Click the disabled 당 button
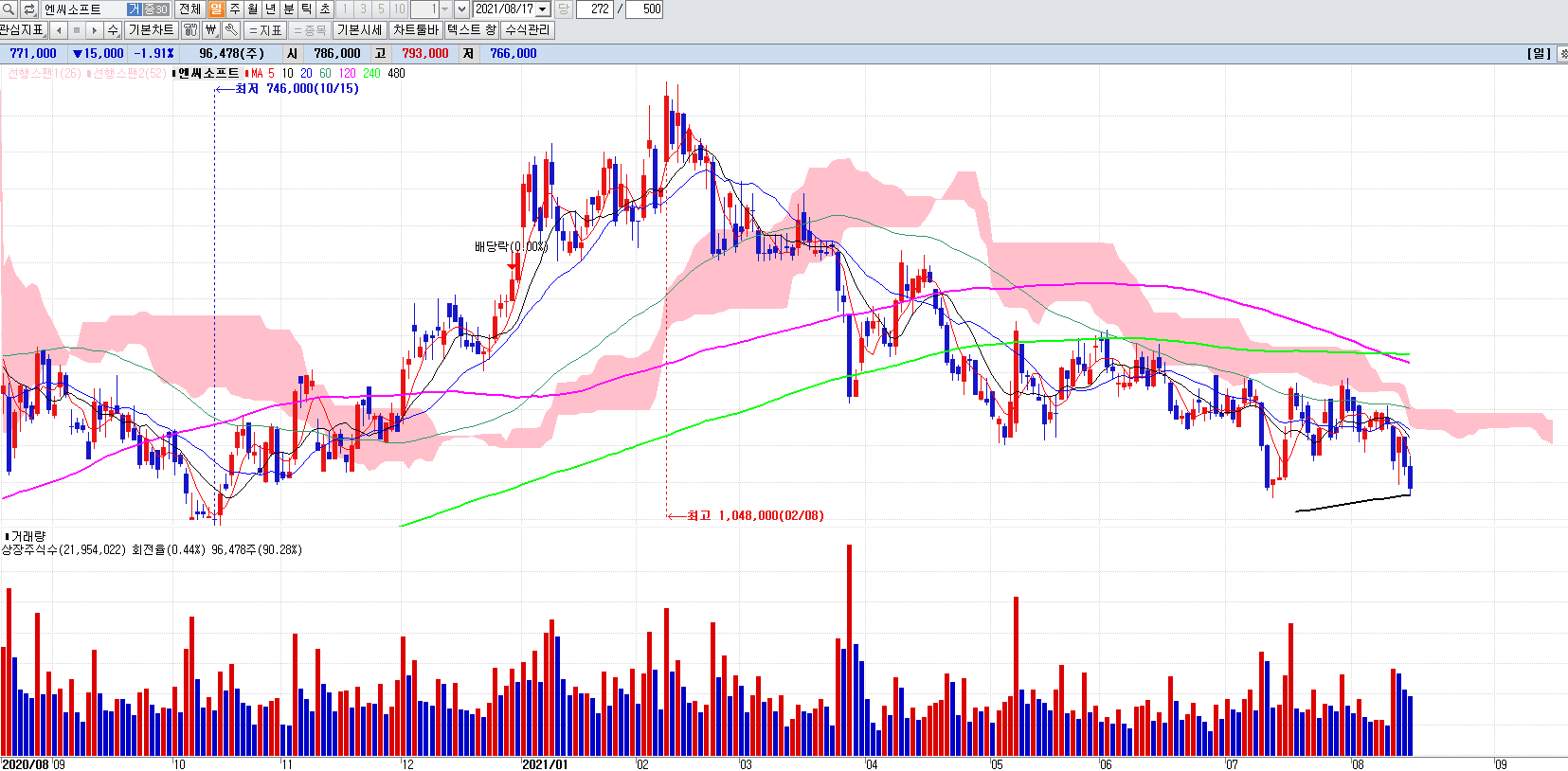The image size is (1568, 771). (x=563, y=9)
